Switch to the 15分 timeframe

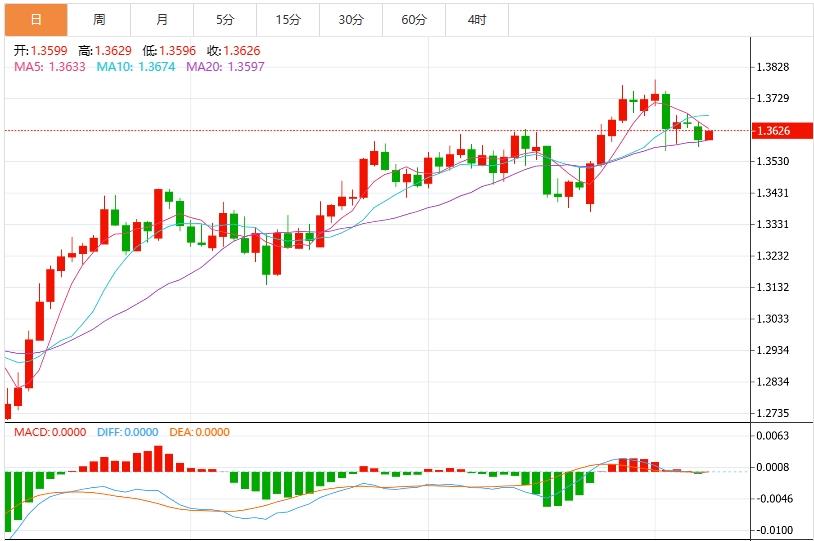pyautogui.click(x=288, y=20)
